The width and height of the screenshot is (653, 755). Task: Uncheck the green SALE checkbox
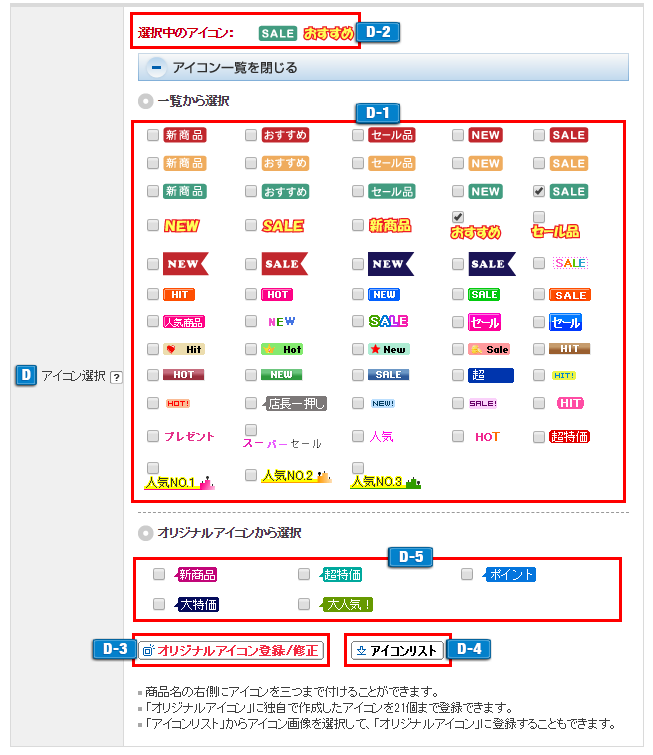[x=539, y=190]
